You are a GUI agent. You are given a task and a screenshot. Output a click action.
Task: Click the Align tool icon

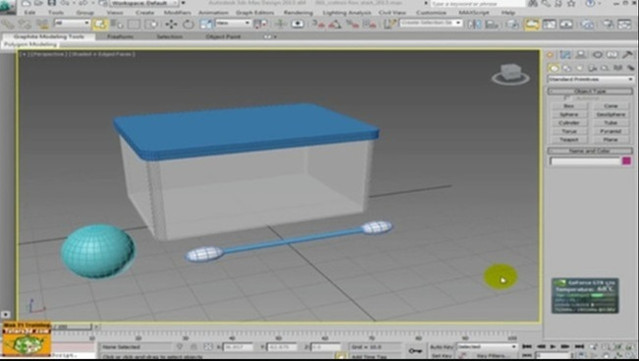pyautogui.click(x=492, y=24)
